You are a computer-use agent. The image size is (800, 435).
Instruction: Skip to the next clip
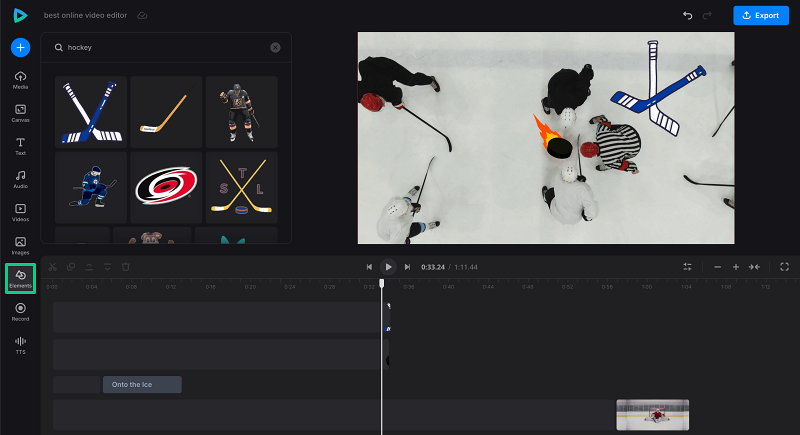pos(407,267)
